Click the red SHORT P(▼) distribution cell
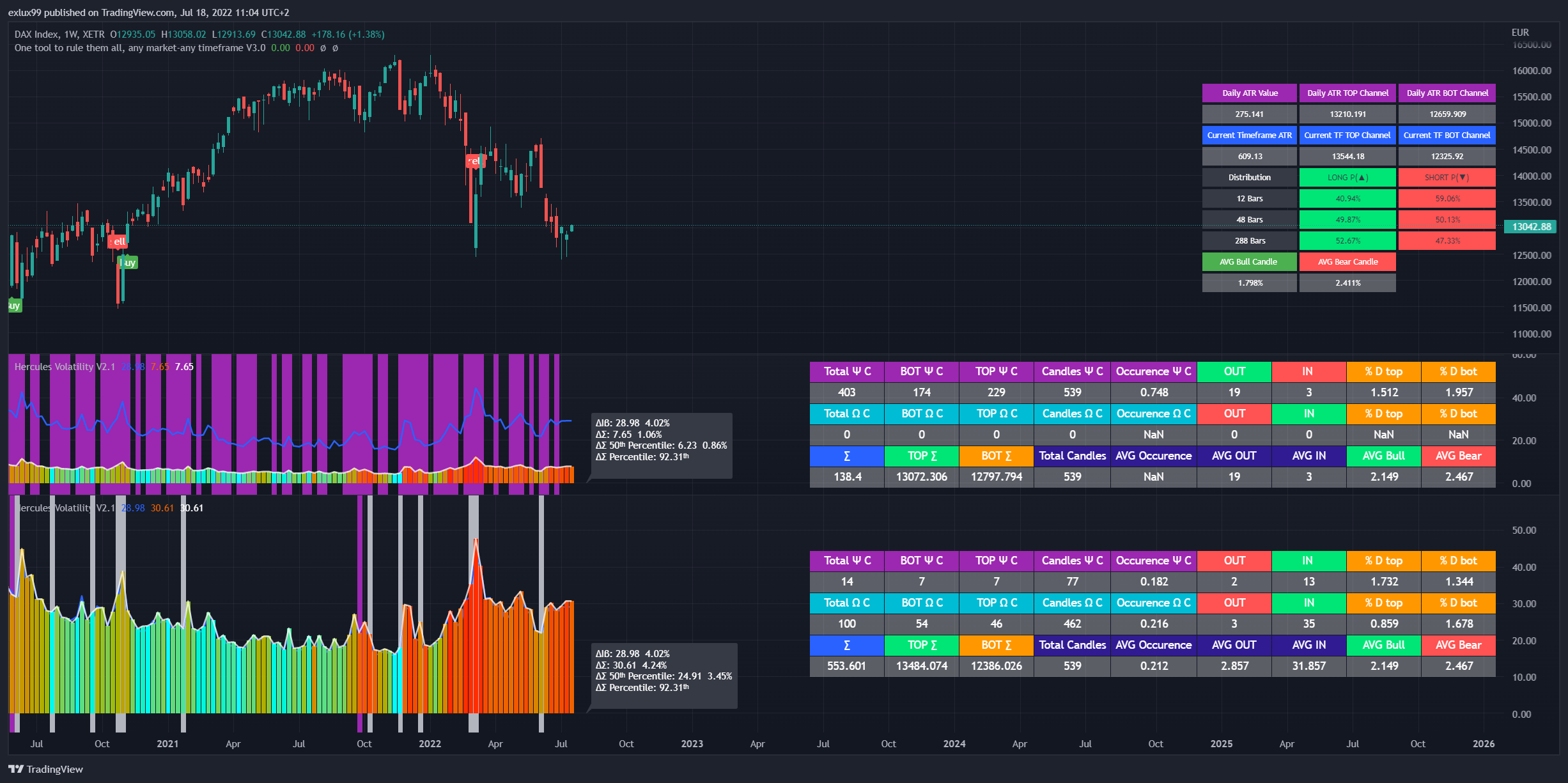 (x=1447, y=178)
